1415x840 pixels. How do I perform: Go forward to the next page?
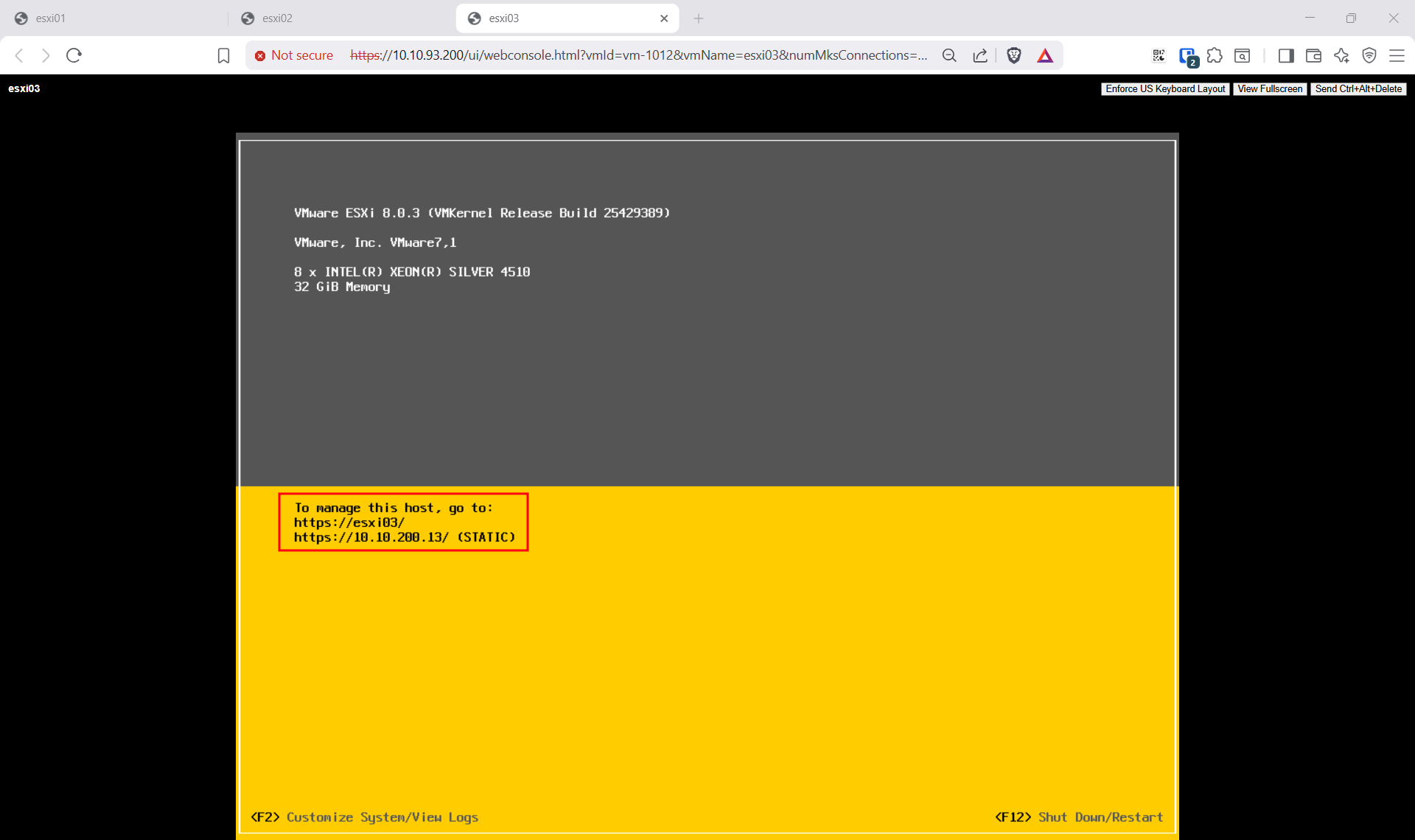point(46,55)
